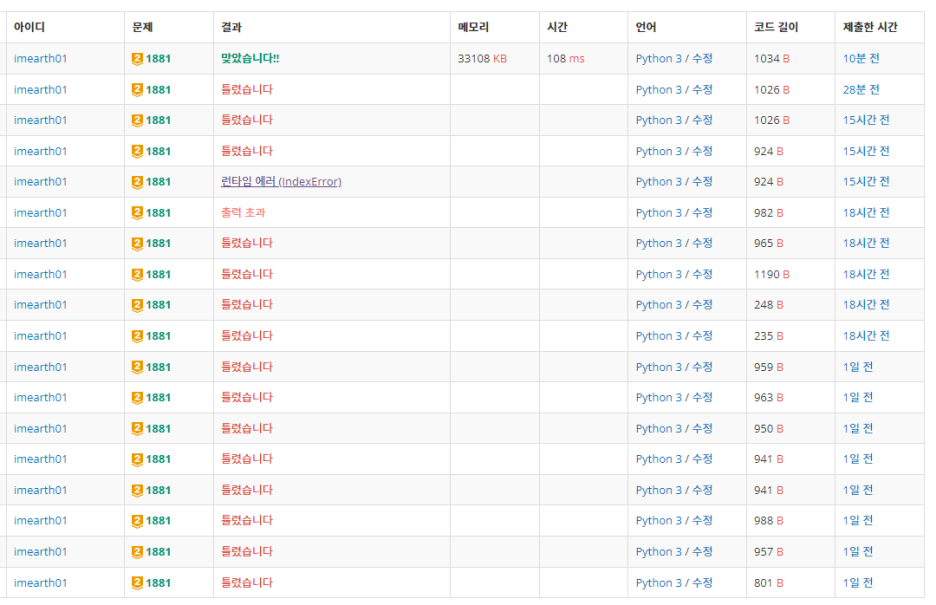Click the 결과 column header
The image size is (936, 605).
[x=232, y=27]
